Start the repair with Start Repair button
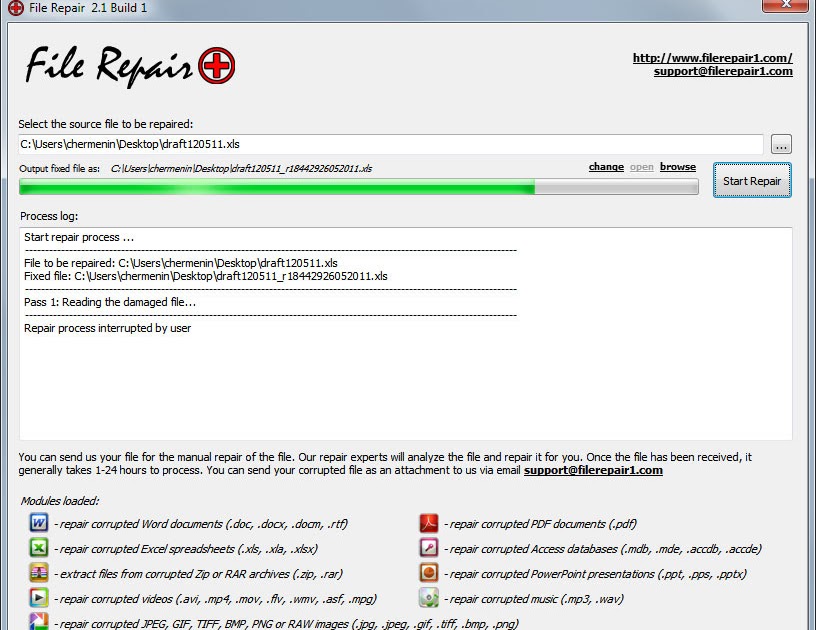 752,181
